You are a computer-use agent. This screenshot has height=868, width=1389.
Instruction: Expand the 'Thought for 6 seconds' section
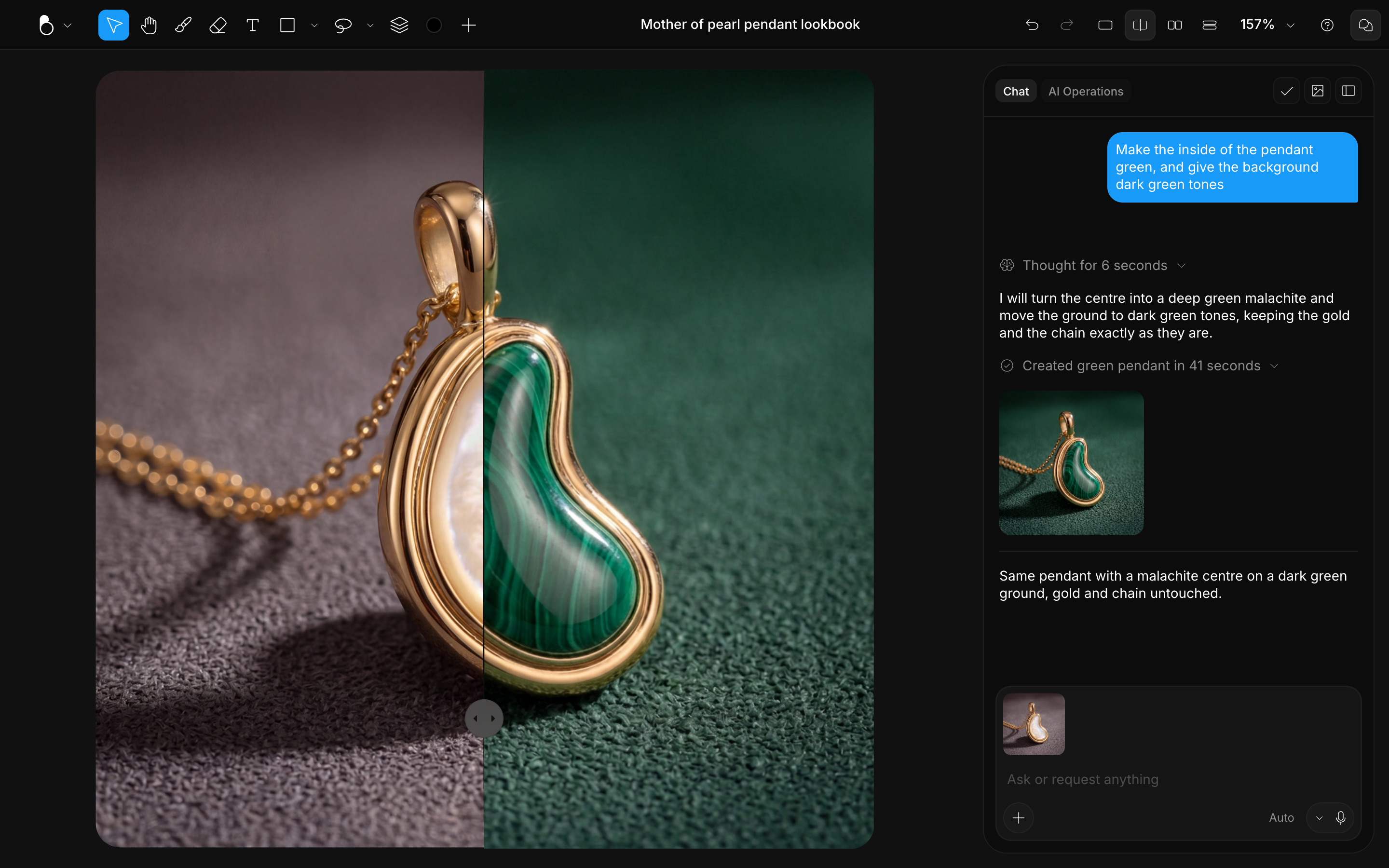tap(1092, 265)
